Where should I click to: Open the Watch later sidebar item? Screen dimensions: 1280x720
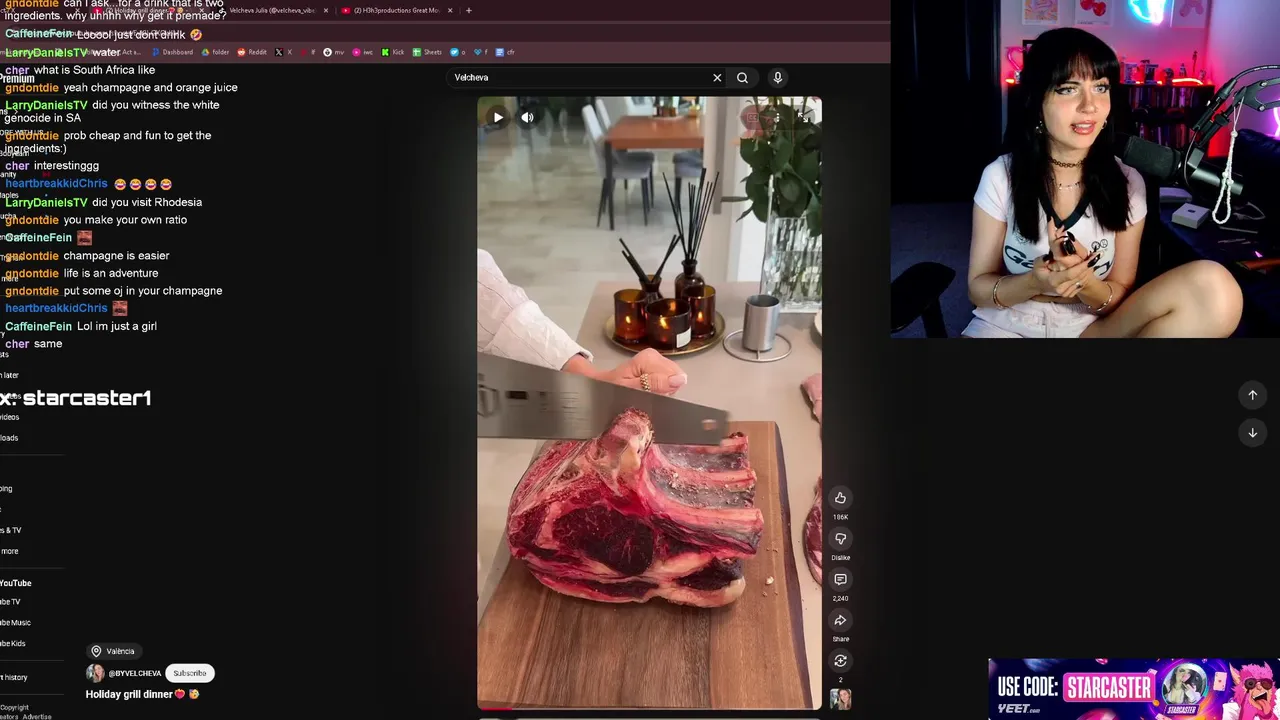tap(10, 375)
